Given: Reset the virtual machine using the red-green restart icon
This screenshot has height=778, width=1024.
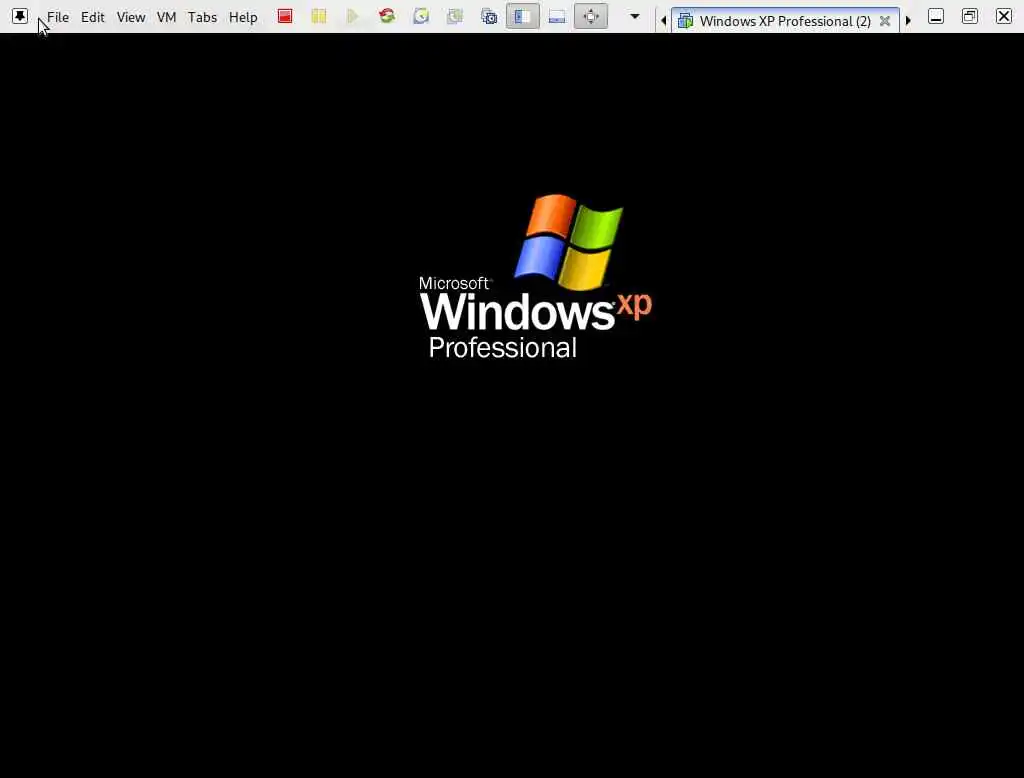Looking at the screenshot, I should point(387,16).
